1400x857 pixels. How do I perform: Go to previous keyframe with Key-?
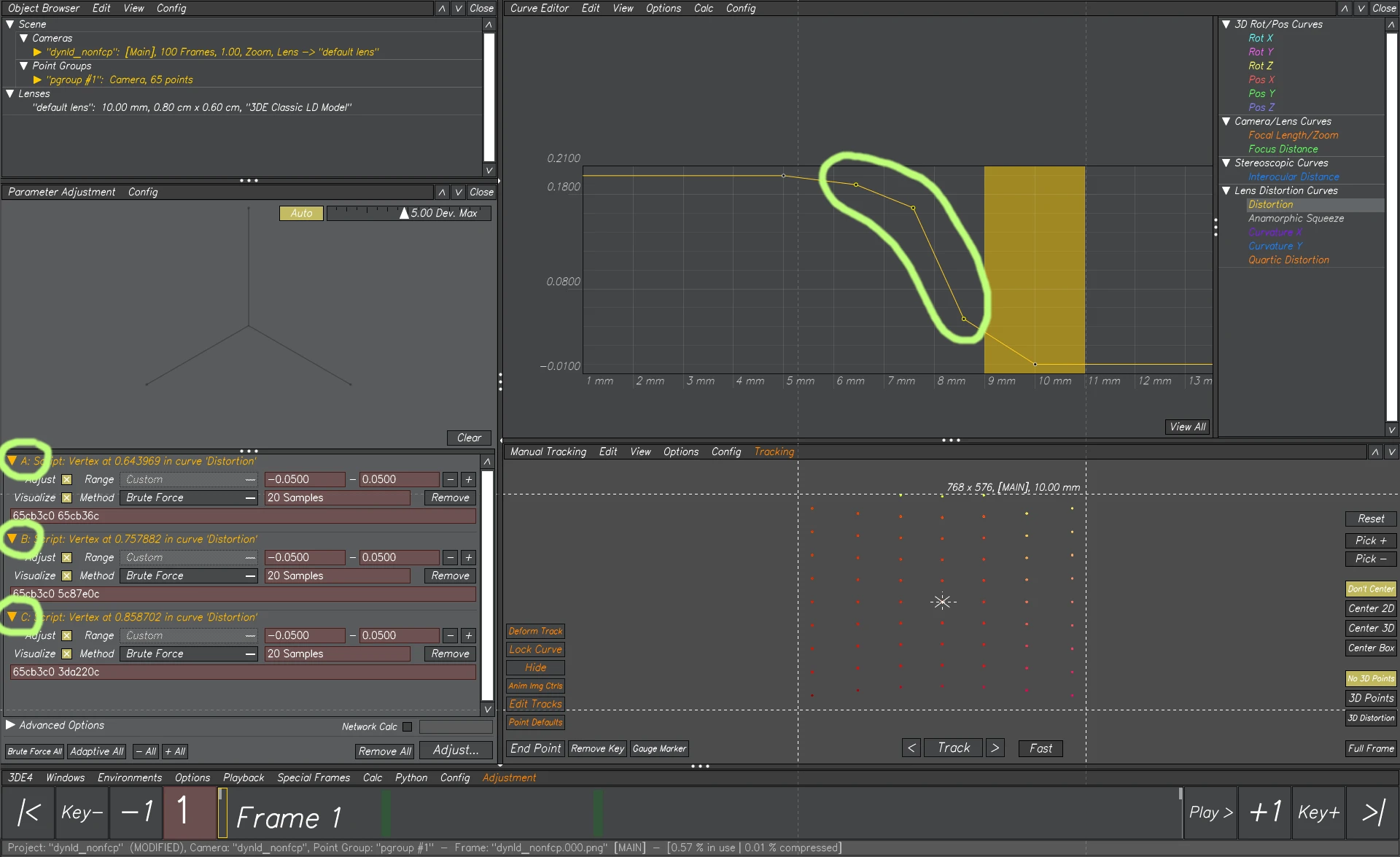82,812
